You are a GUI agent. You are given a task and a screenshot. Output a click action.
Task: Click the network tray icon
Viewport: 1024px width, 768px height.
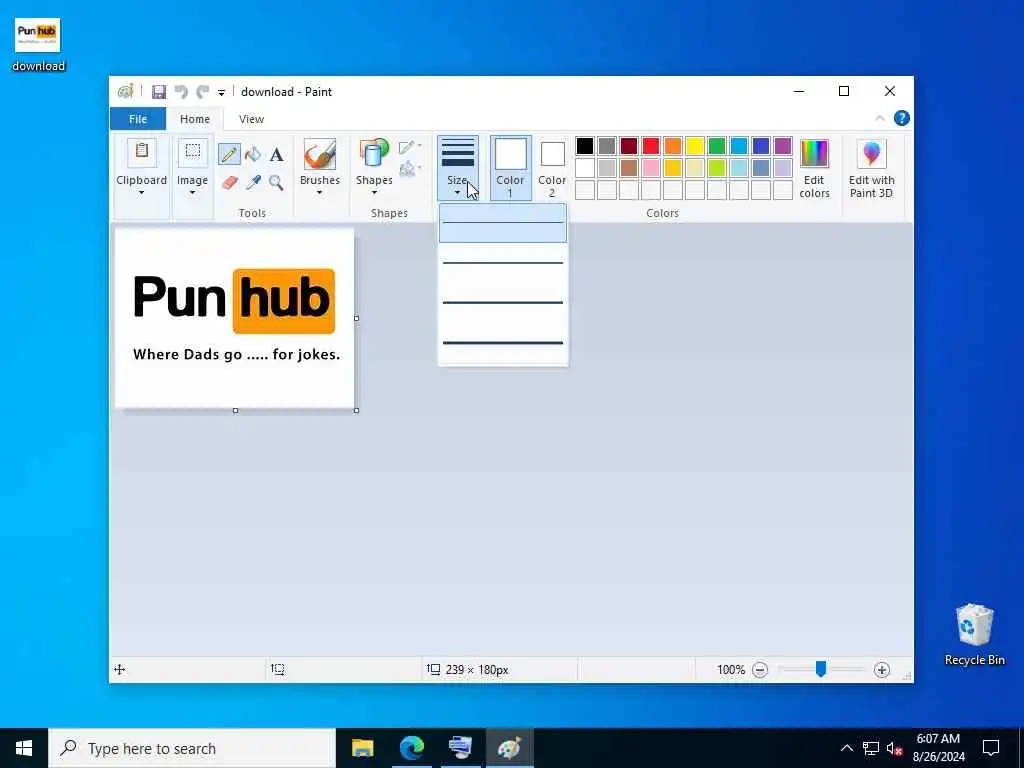click(871, 748)
